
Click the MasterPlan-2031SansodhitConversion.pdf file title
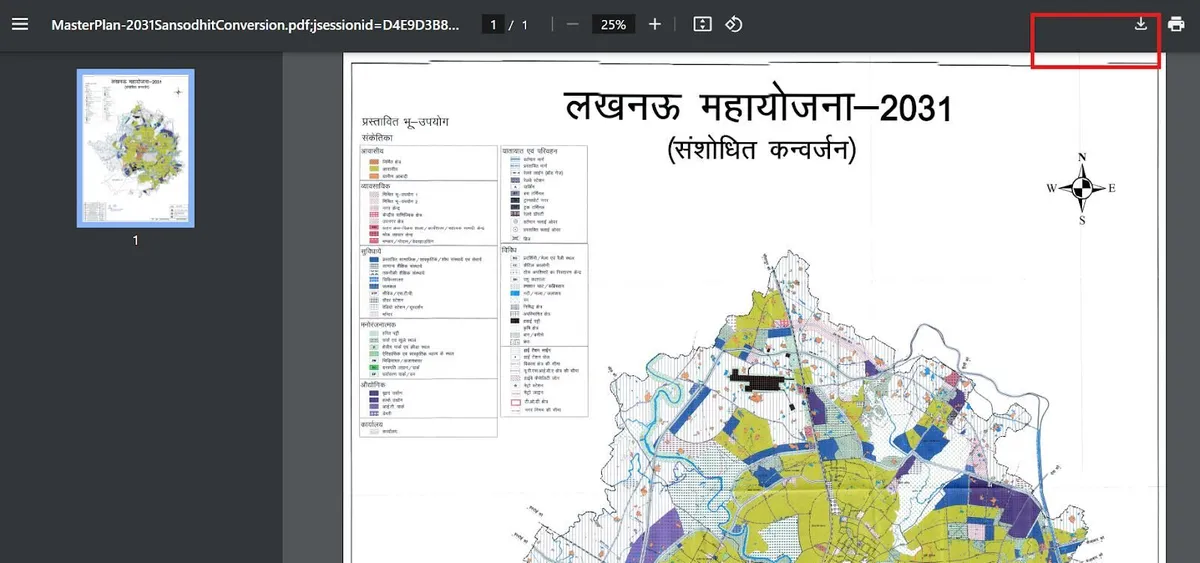[x=255, y=24]
